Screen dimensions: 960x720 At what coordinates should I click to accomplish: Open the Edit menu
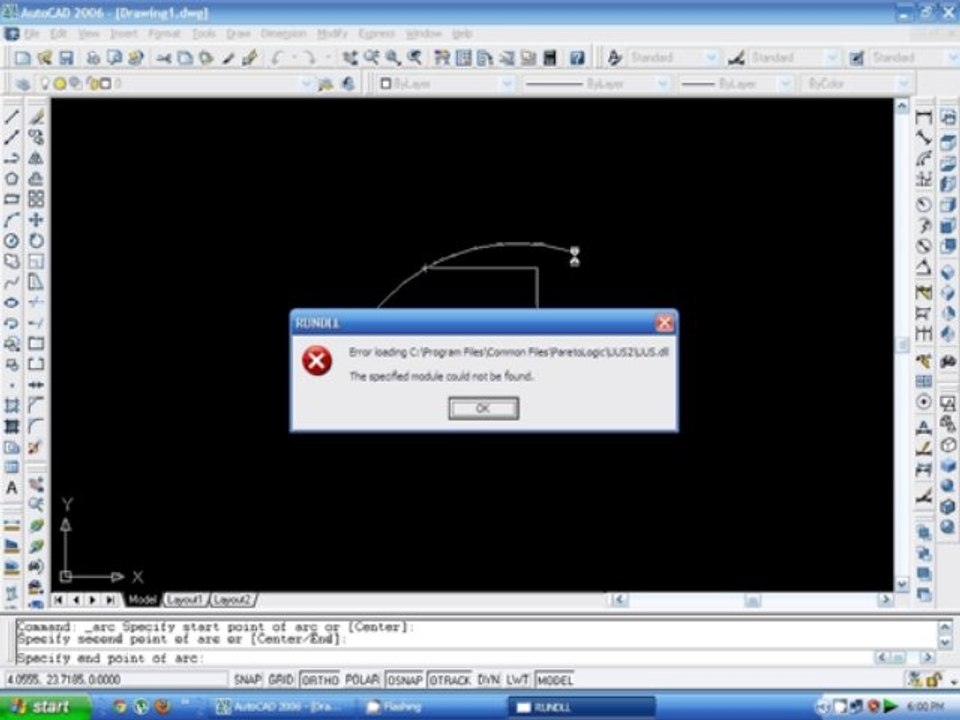[58, 34]
